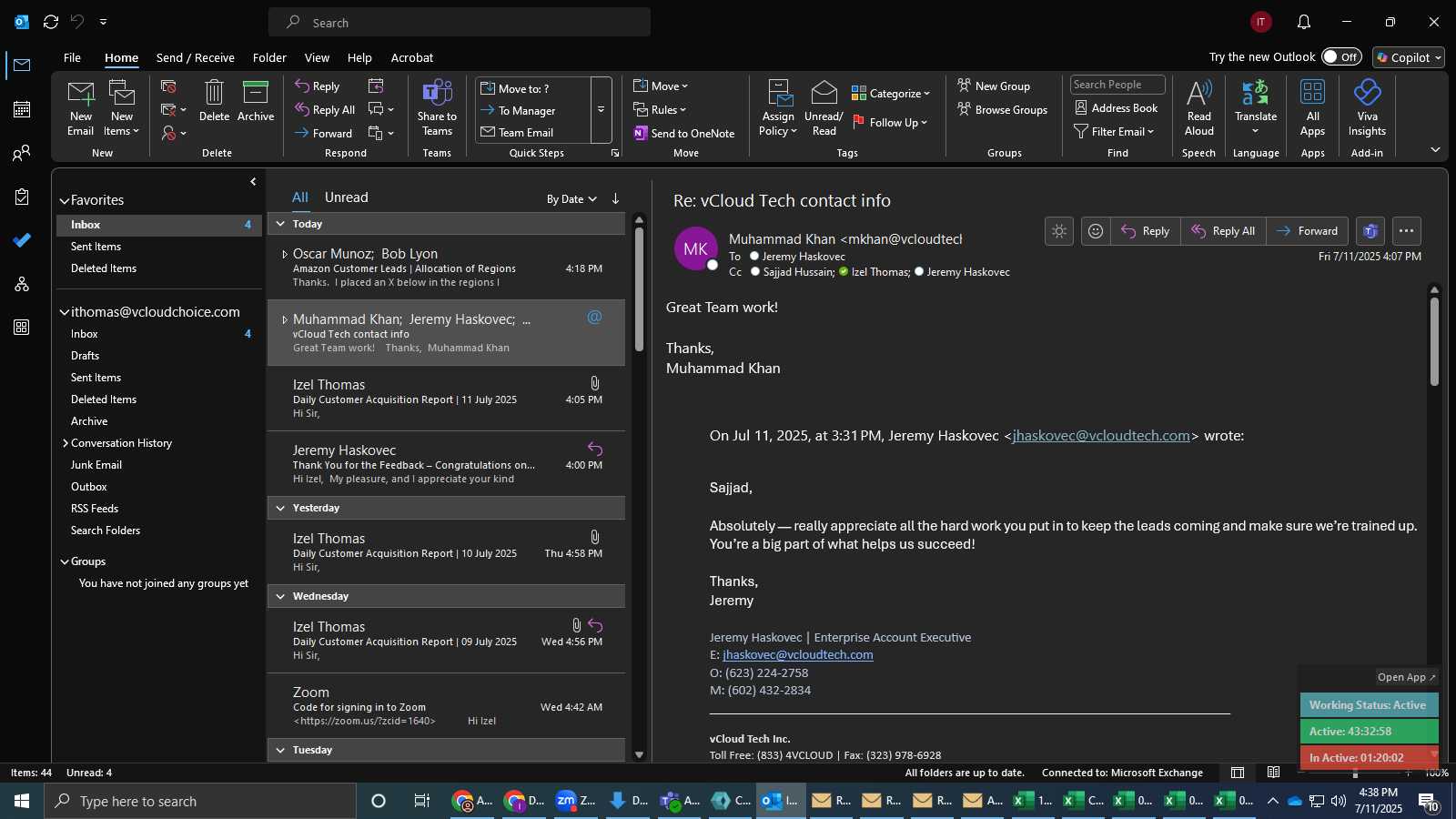Reverse sort order with arrow icon
1456x819 pixels.
(x=615, y=198)
